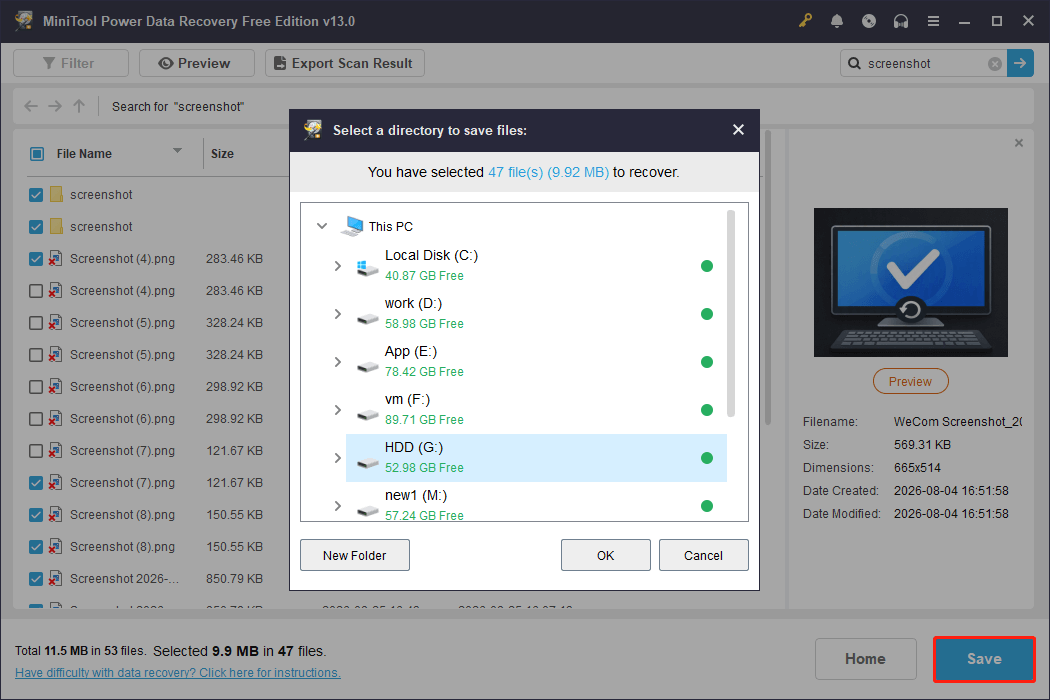Uncheck the first Screenshot (8).png checkbox
This screenshot has width=1050, height=700.
pos(36,515)
